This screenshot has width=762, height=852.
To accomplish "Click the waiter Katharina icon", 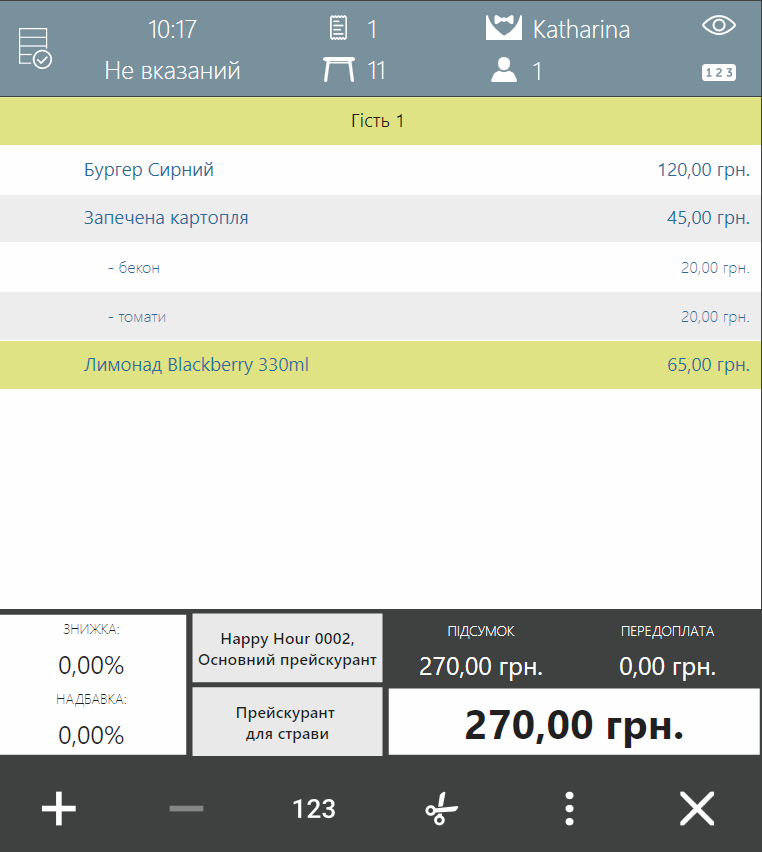I will pyautogui.click(x=504, y=29).
